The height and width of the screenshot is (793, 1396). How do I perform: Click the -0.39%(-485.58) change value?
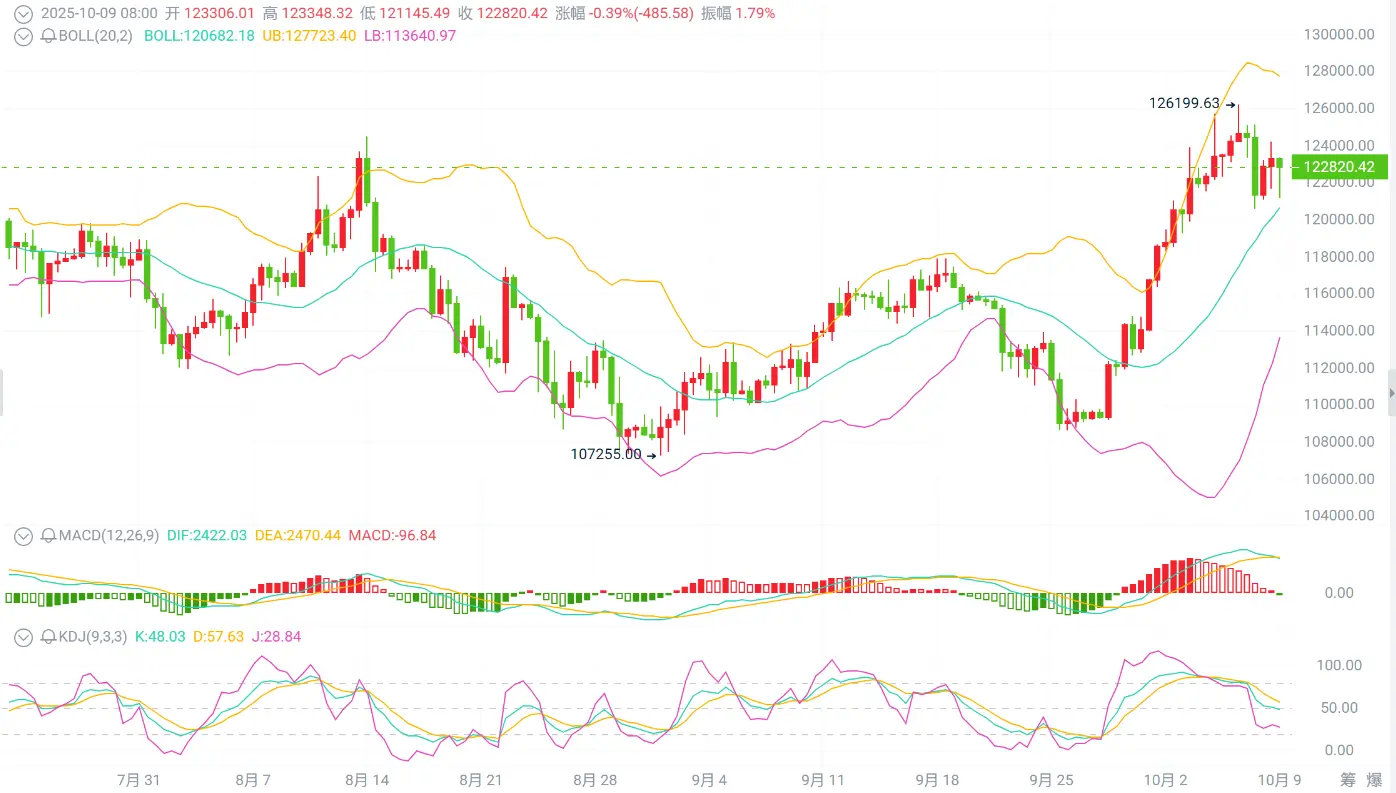(x=640, y=14)
